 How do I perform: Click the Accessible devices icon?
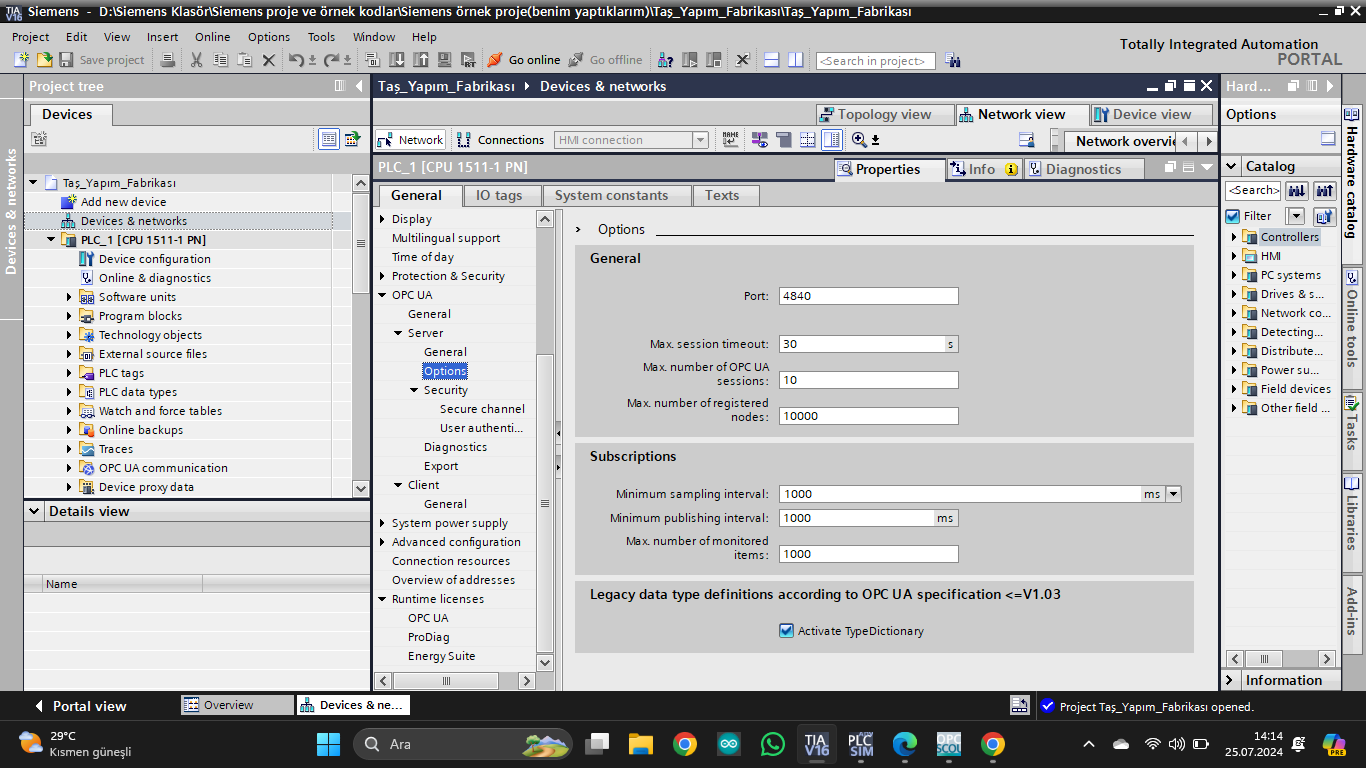click(x=665, y=60)
